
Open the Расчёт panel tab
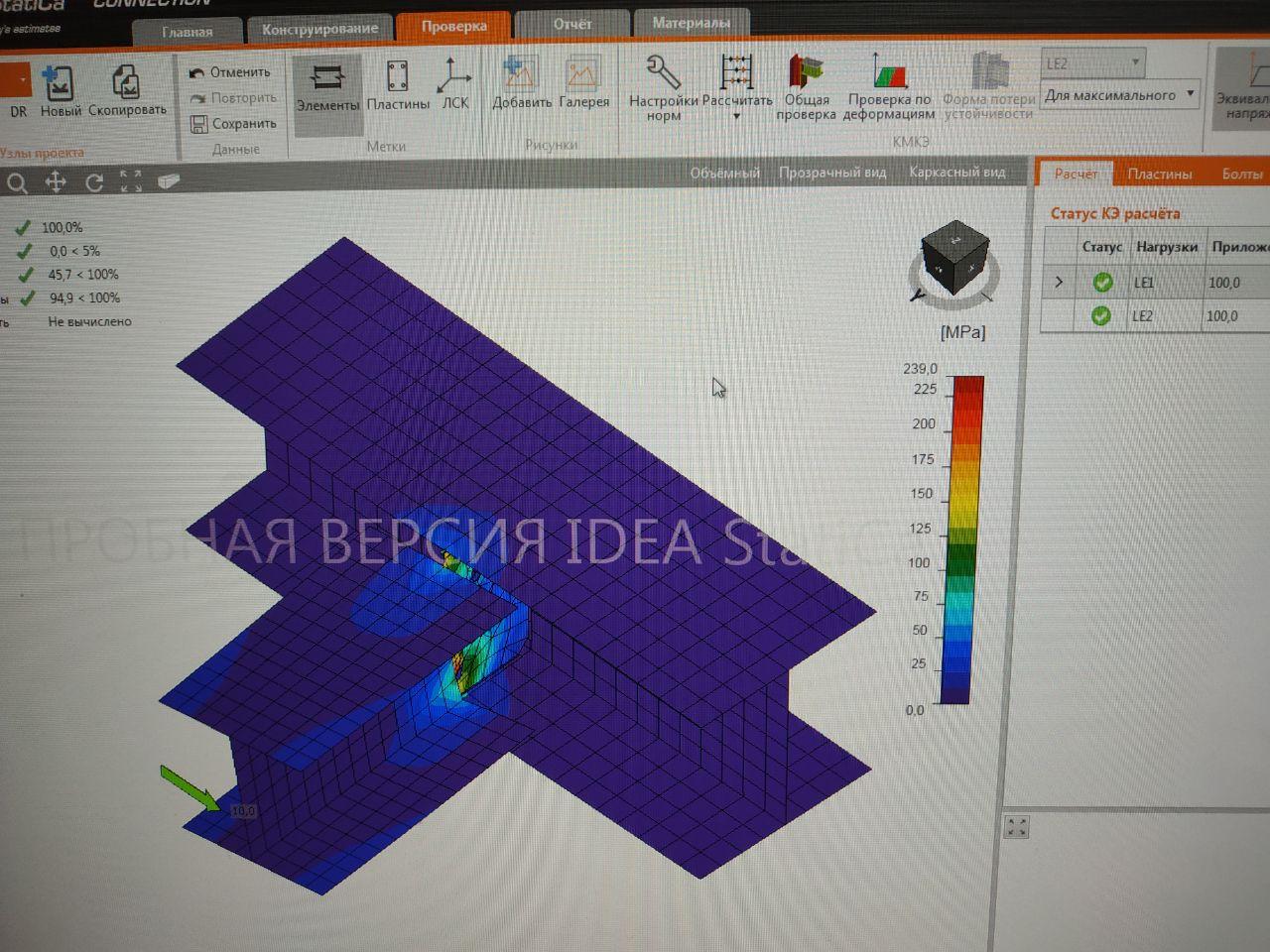(1077, 174)
